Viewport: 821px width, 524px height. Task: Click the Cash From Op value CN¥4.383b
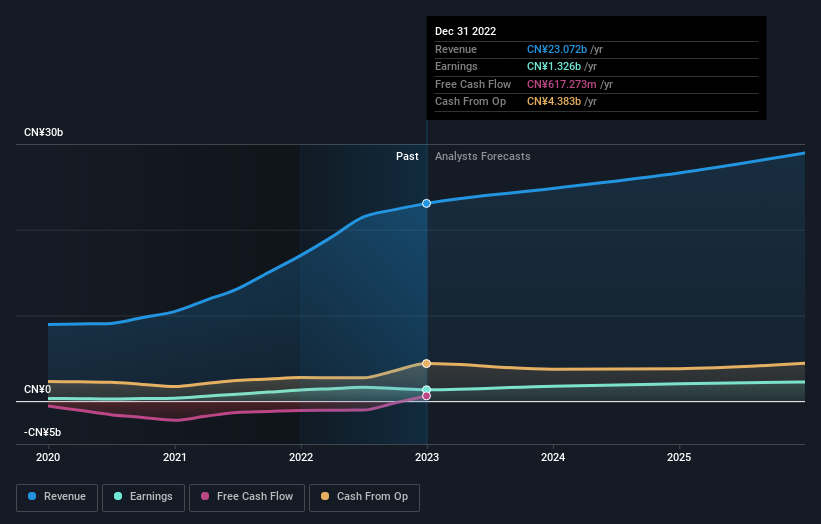point(554,102)
